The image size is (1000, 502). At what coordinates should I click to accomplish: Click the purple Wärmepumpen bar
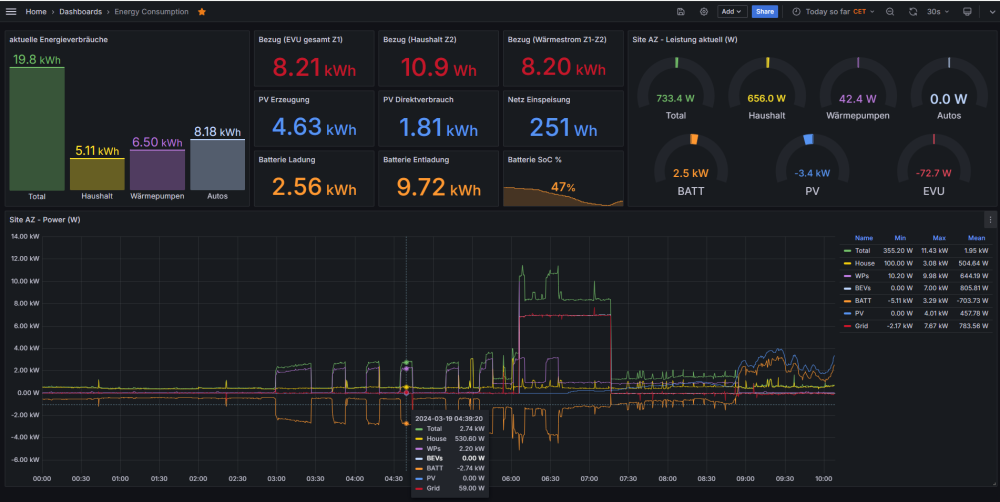pos(158,170)
